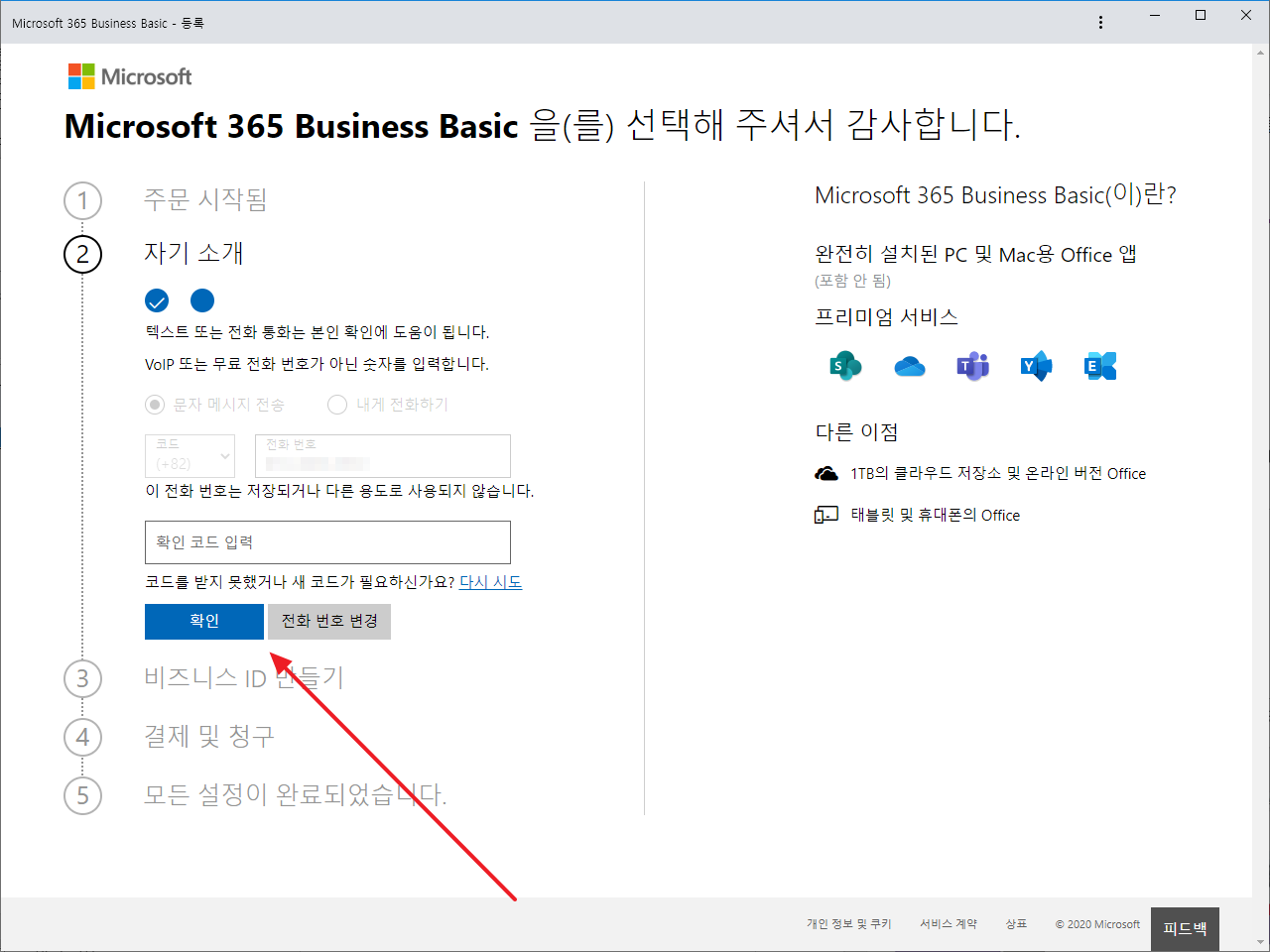
Task: Click step 4 circle 결제 및 청구
Action: [82, 737]
